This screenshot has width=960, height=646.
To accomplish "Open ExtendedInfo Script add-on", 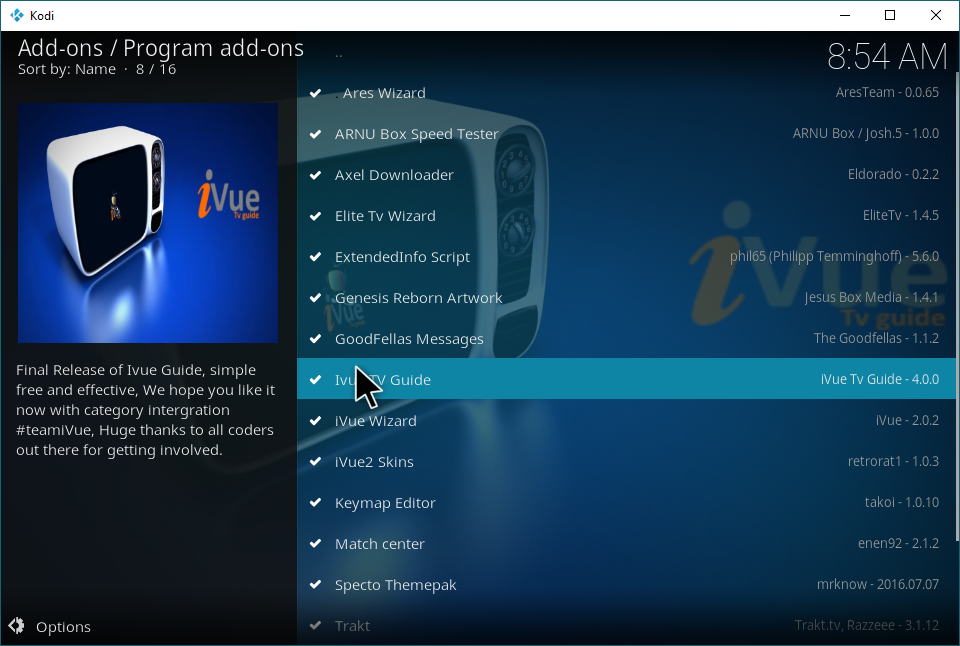I will 626,257.
